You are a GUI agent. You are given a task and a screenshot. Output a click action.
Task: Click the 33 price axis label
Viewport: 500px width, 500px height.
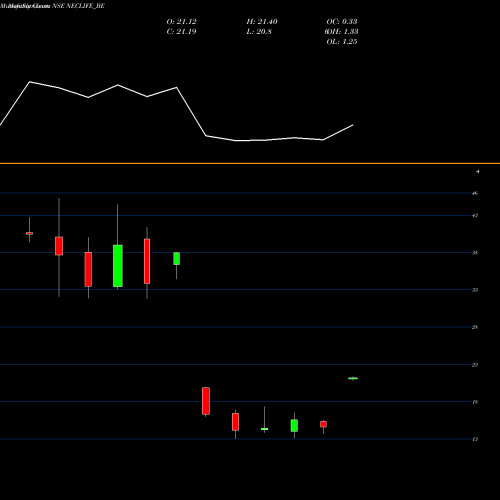point(475,290)
